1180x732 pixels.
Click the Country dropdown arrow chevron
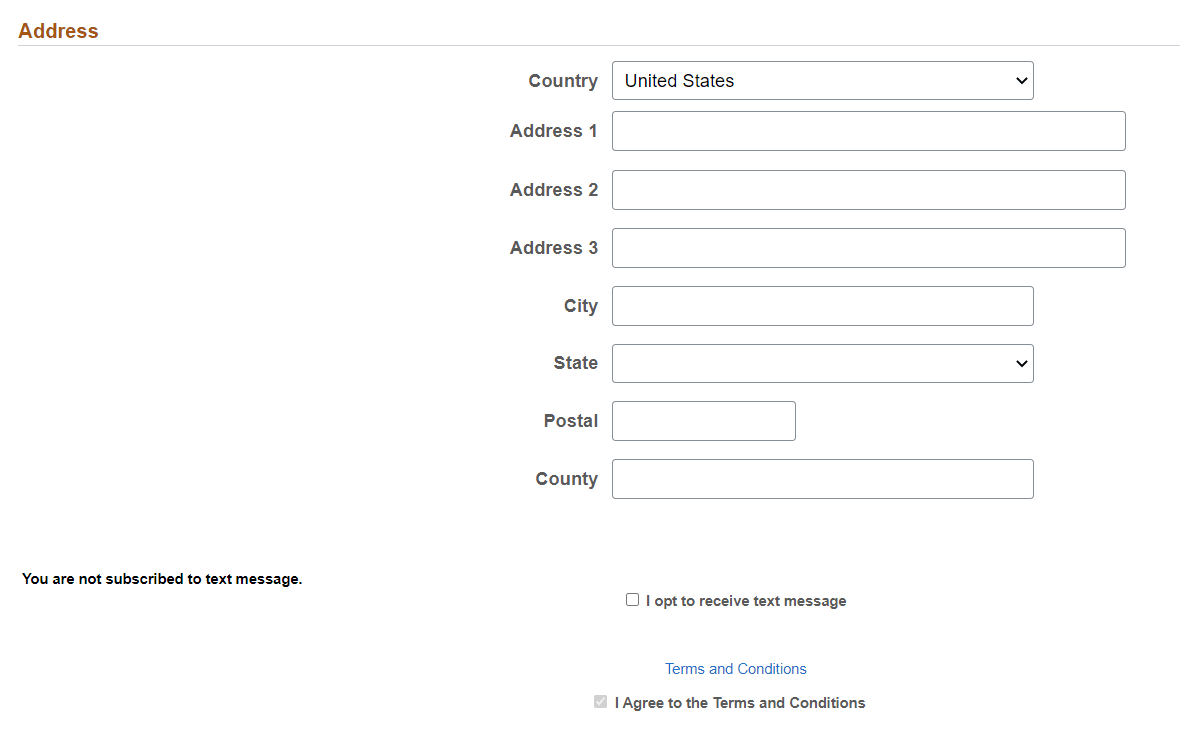pos(1021,80)
